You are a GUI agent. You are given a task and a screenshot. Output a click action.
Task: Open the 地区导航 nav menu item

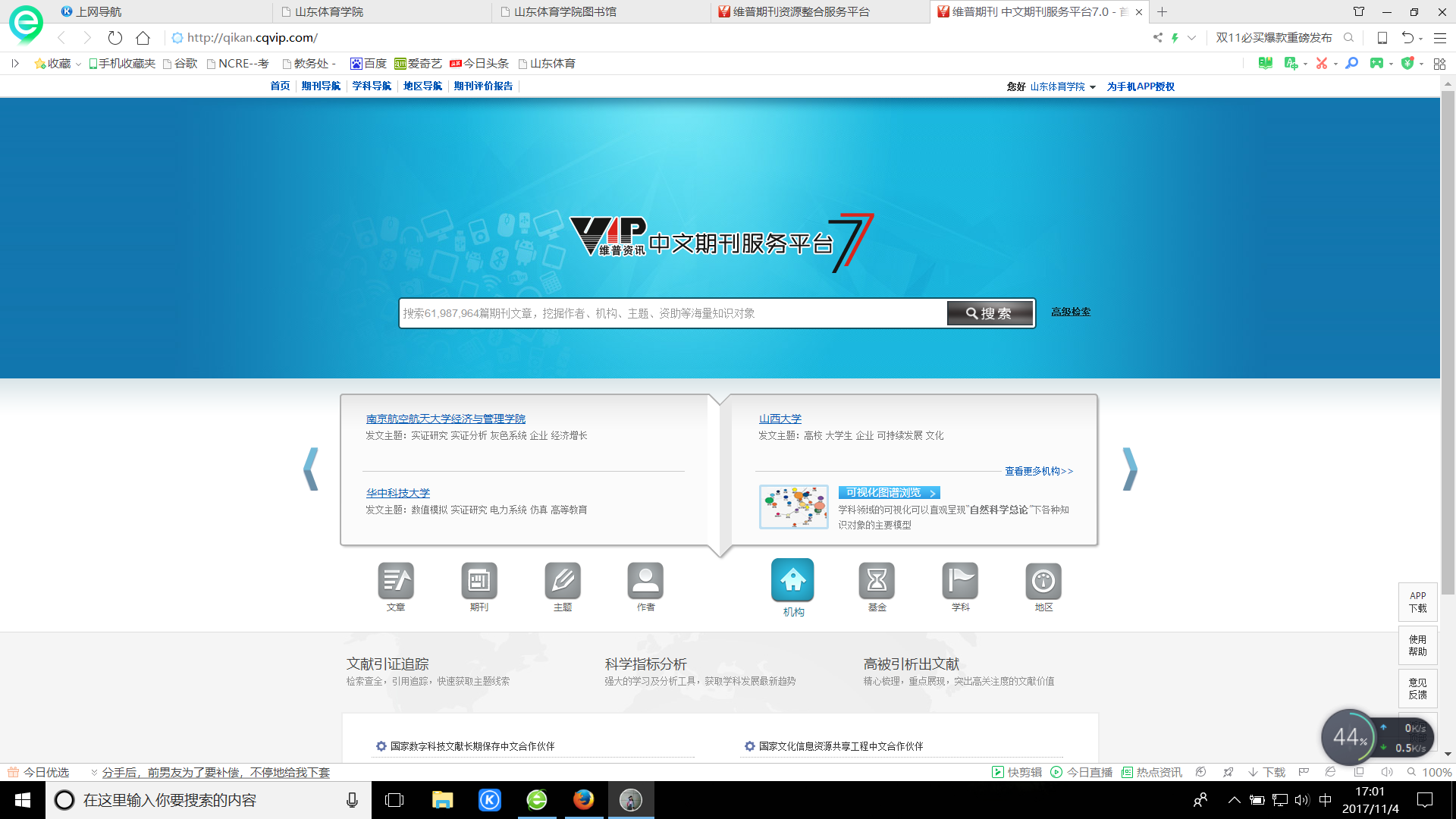click(422, 86)
